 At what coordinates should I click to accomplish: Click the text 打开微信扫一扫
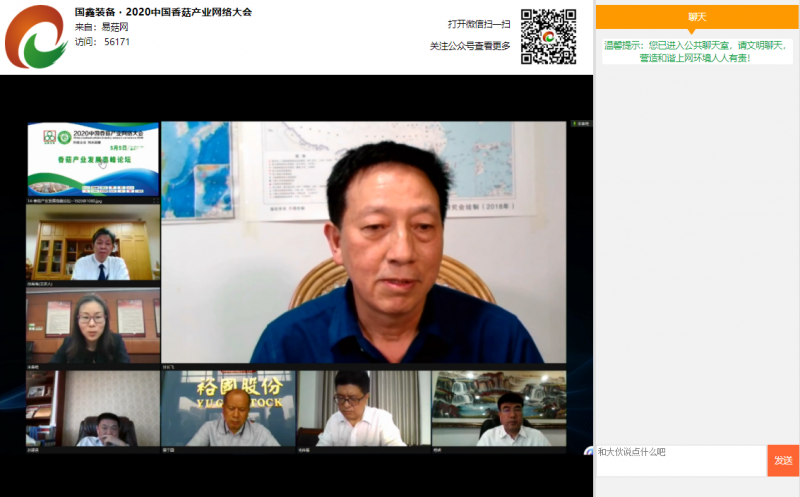(479, 24)
